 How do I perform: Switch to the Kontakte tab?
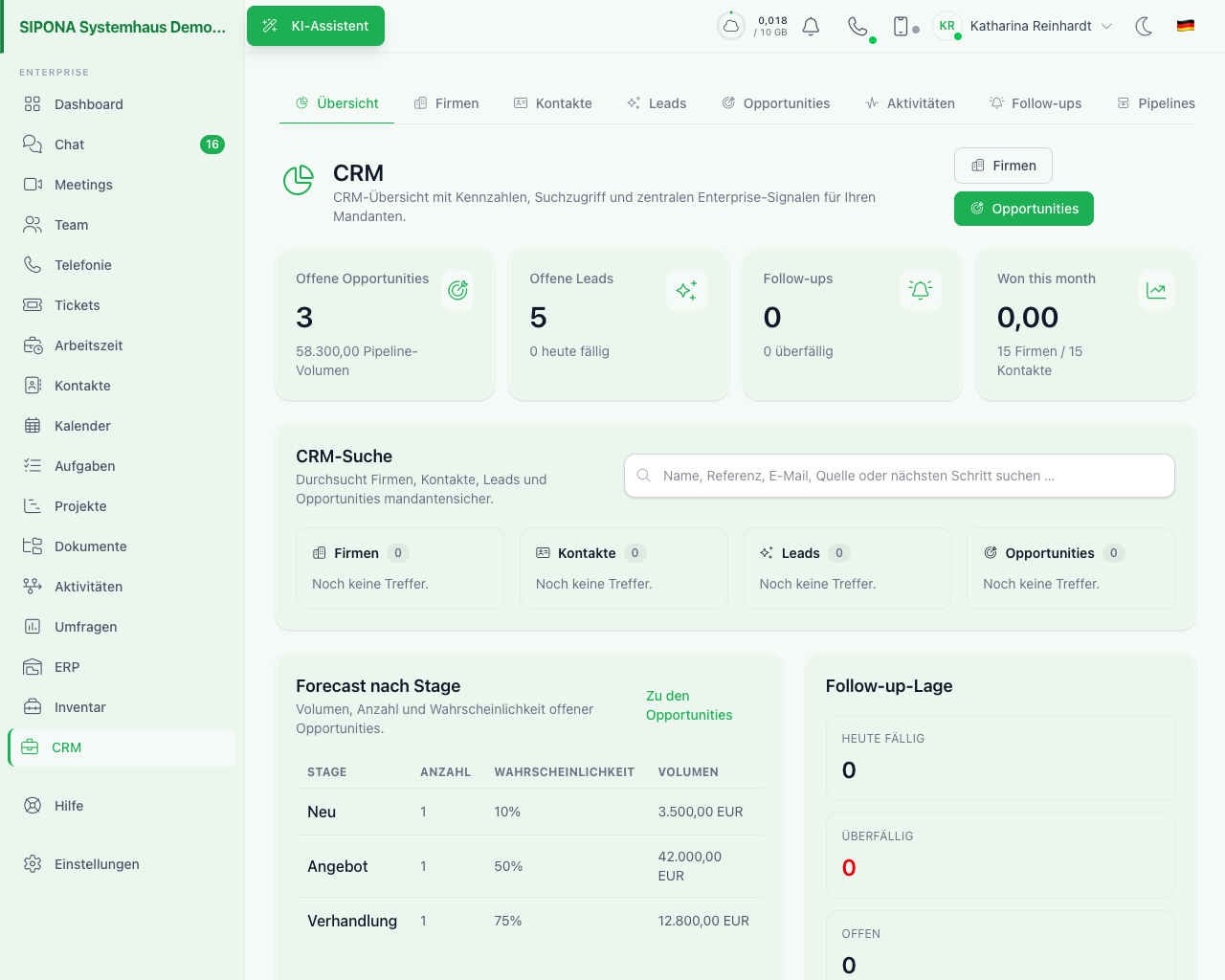coord(553,103)
